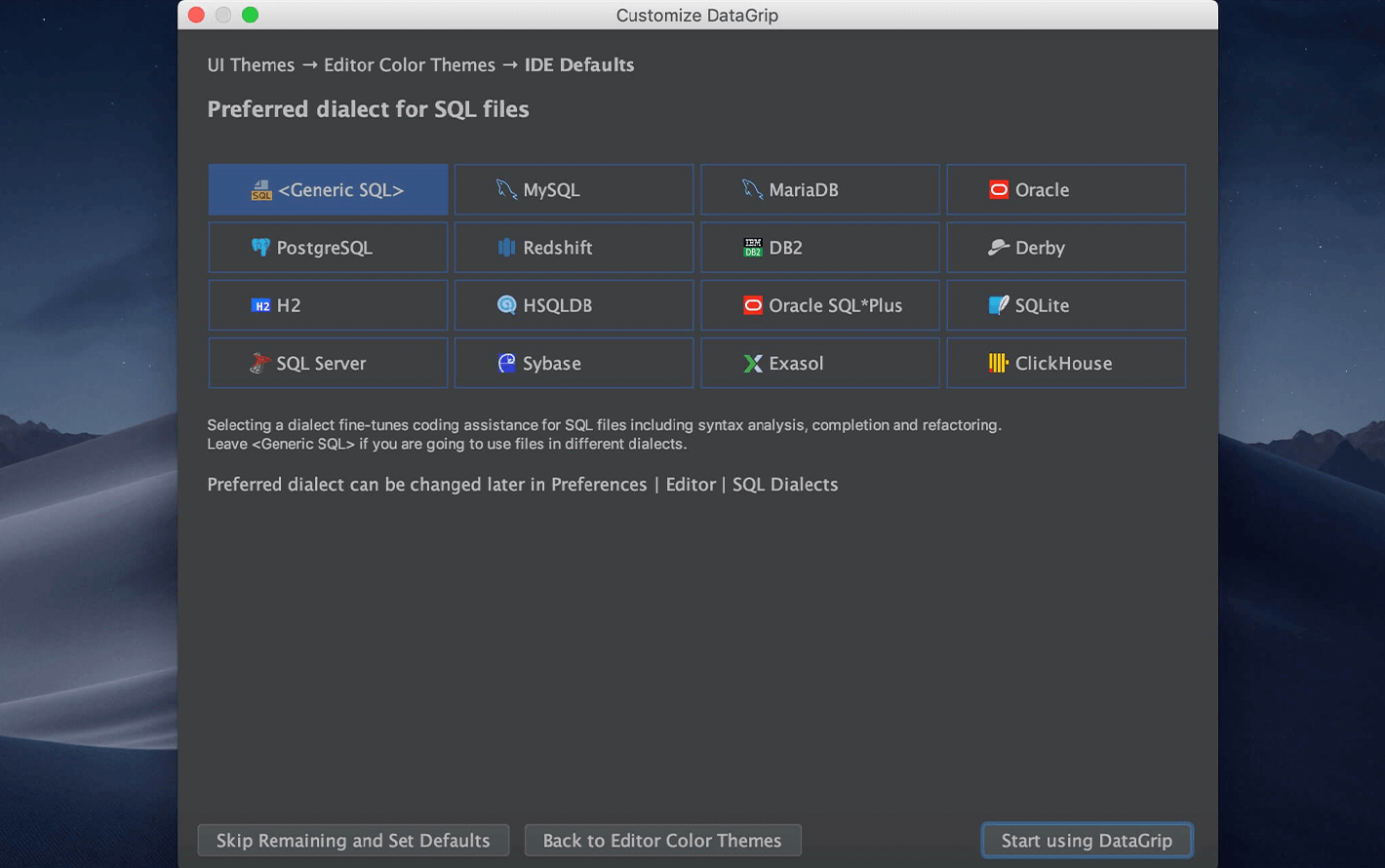Click the Redshift icon

coord(506,247)
